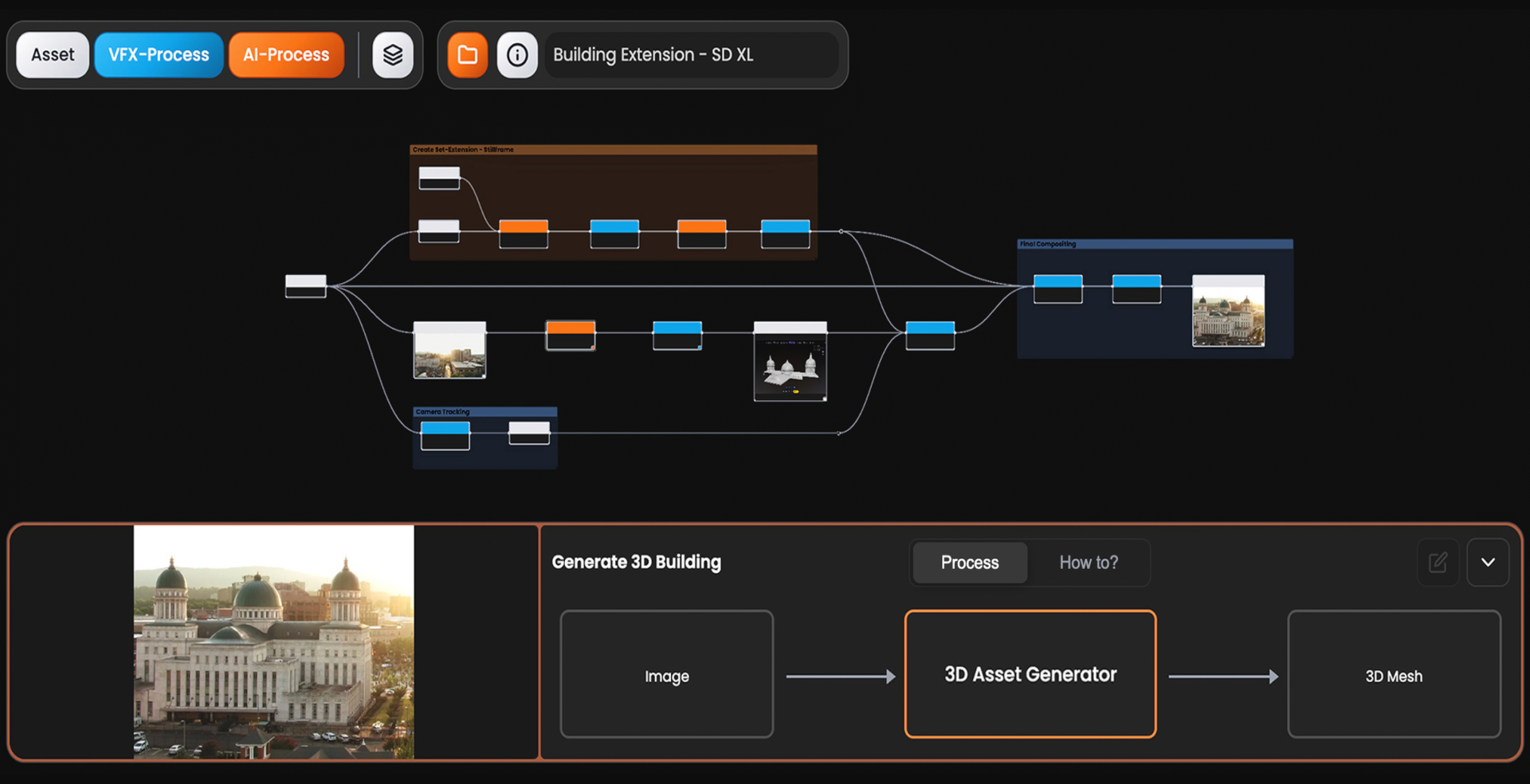Image resolution: width=1530 pixels, height=784 pixels.
Task: Toggle the Asset filter button
Action: pos(53,55)
